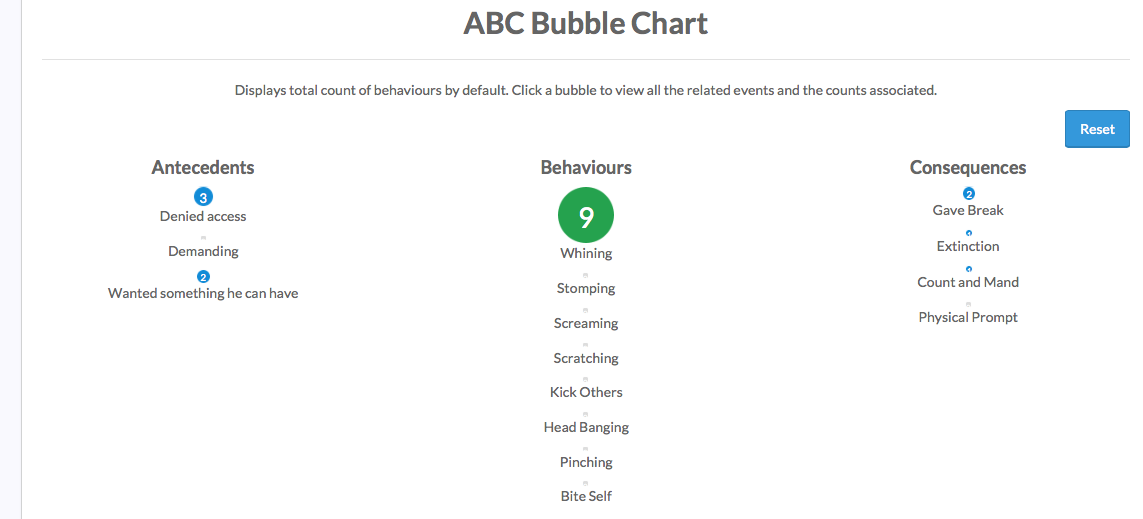Click the Reset button
This screenshot has height=519, width=1143.
pos(1097,129)
